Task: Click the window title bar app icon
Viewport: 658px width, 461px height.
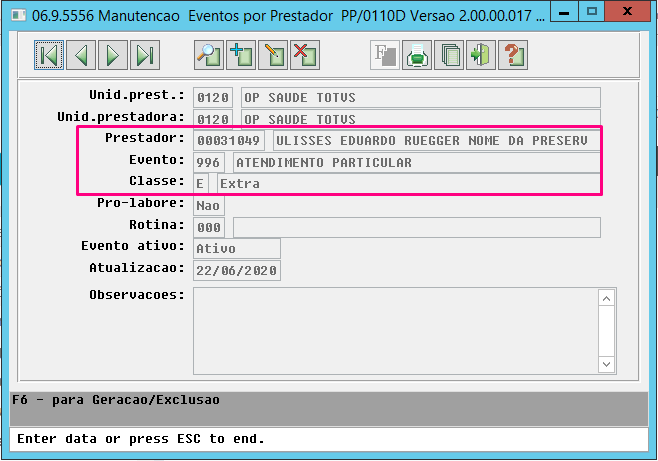Action: tap(18, 16)
